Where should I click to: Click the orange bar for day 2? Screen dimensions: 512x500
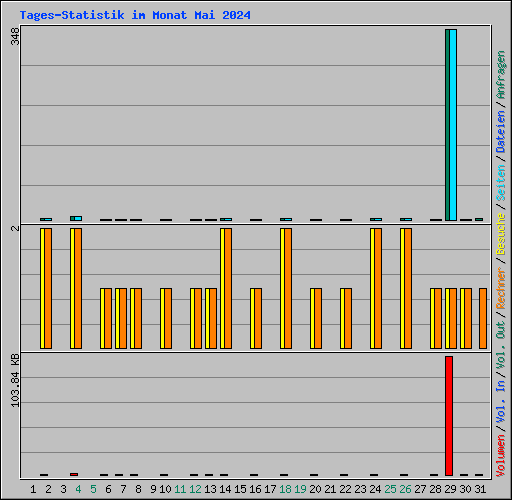(48, 288)
